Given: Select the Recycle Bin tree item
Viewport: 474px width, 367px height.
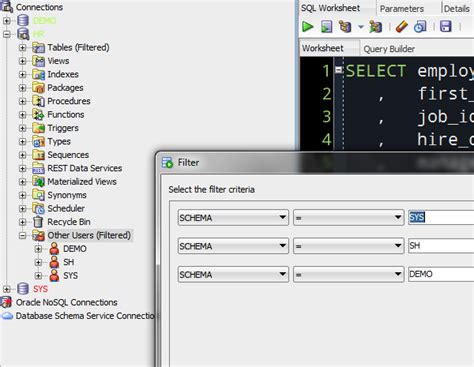Looking at the screenshot, I should 69,222.
